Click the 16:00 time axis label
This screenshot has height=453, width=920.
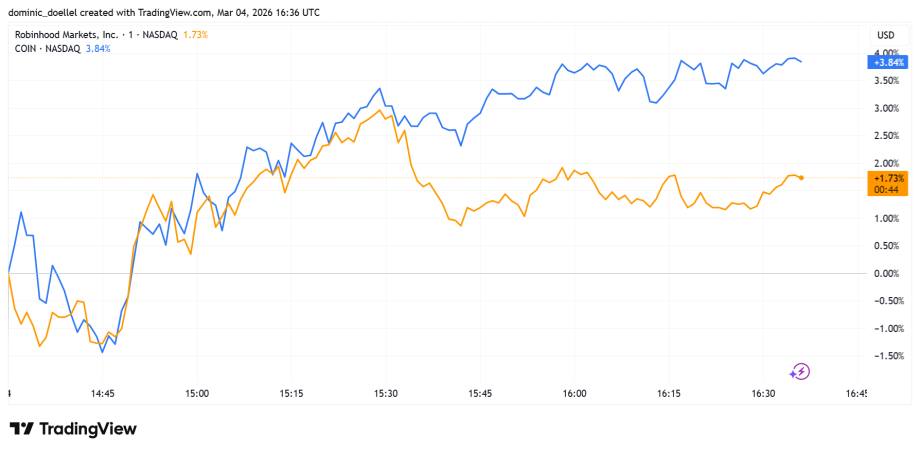(x=574, y=394)
